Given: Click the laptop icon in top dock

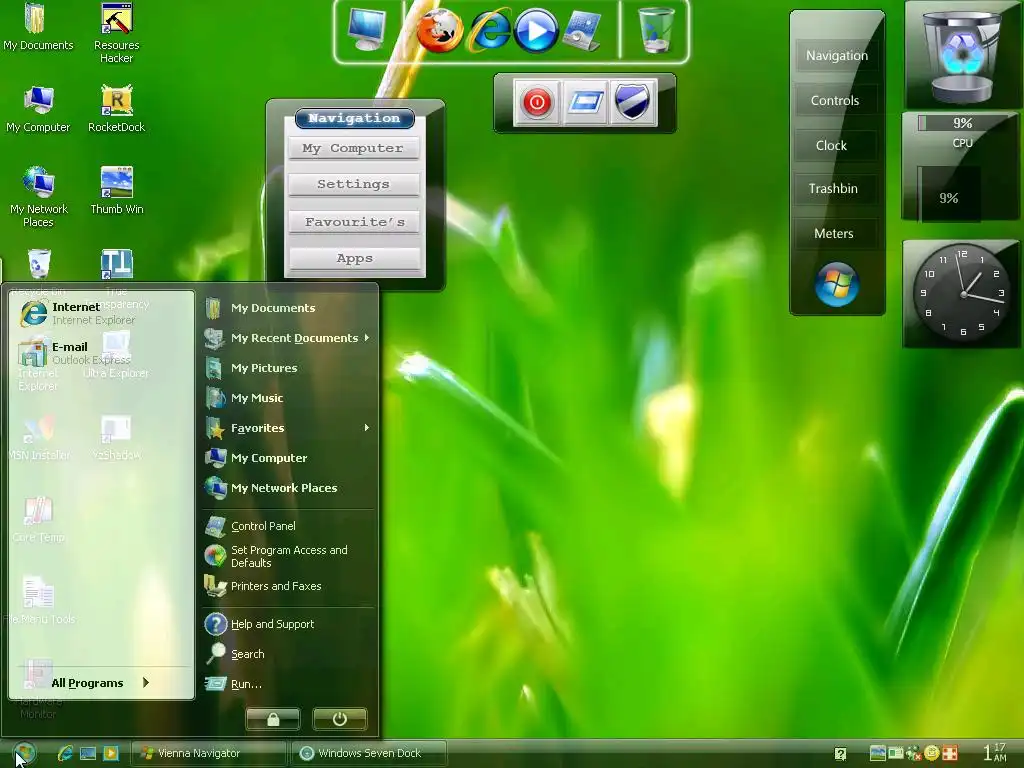Looking at the screenshot, I should pos(581,31).
